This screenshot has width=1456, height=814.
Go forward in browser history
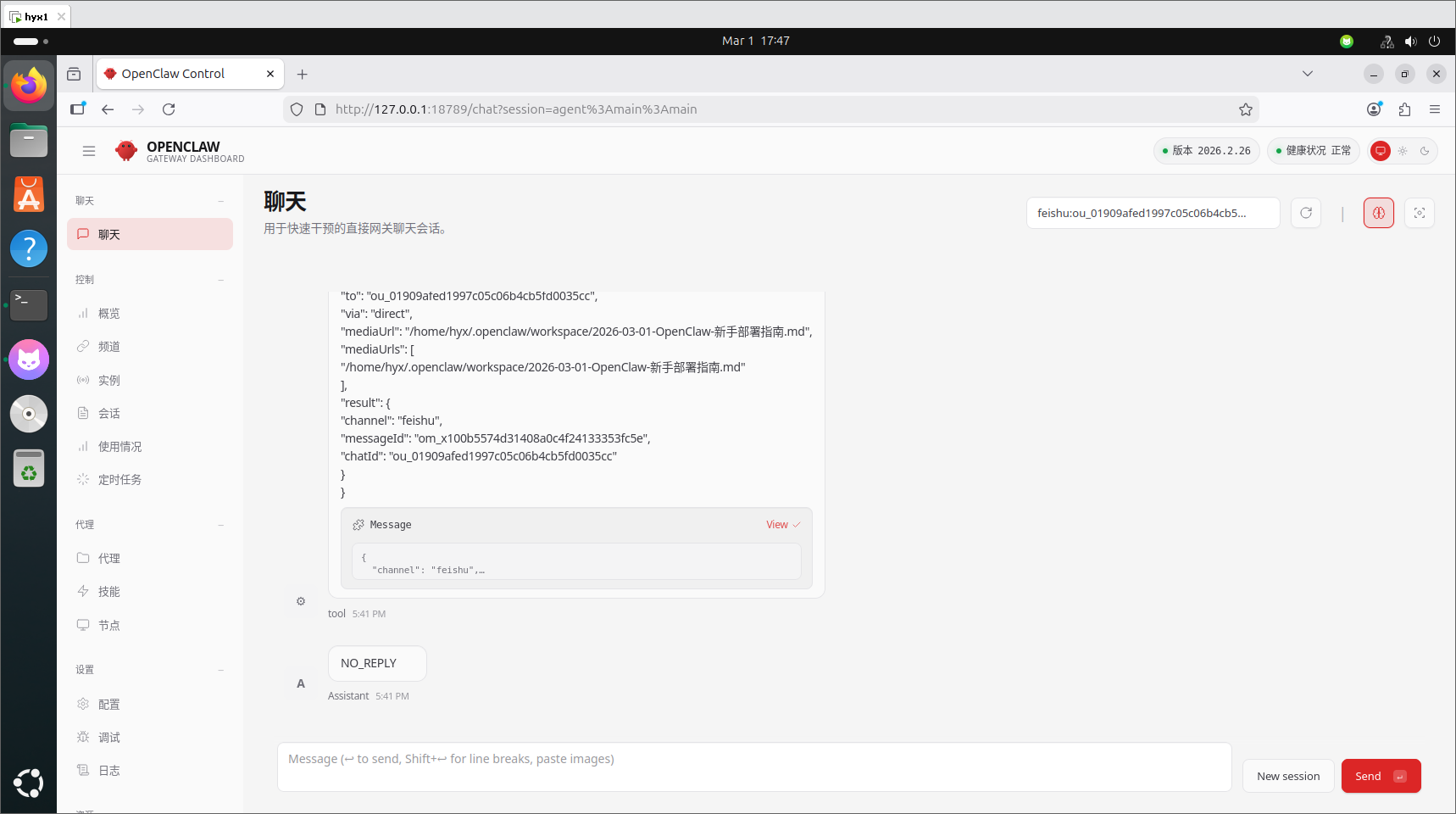pyautogui.click(x=138, y=109)
